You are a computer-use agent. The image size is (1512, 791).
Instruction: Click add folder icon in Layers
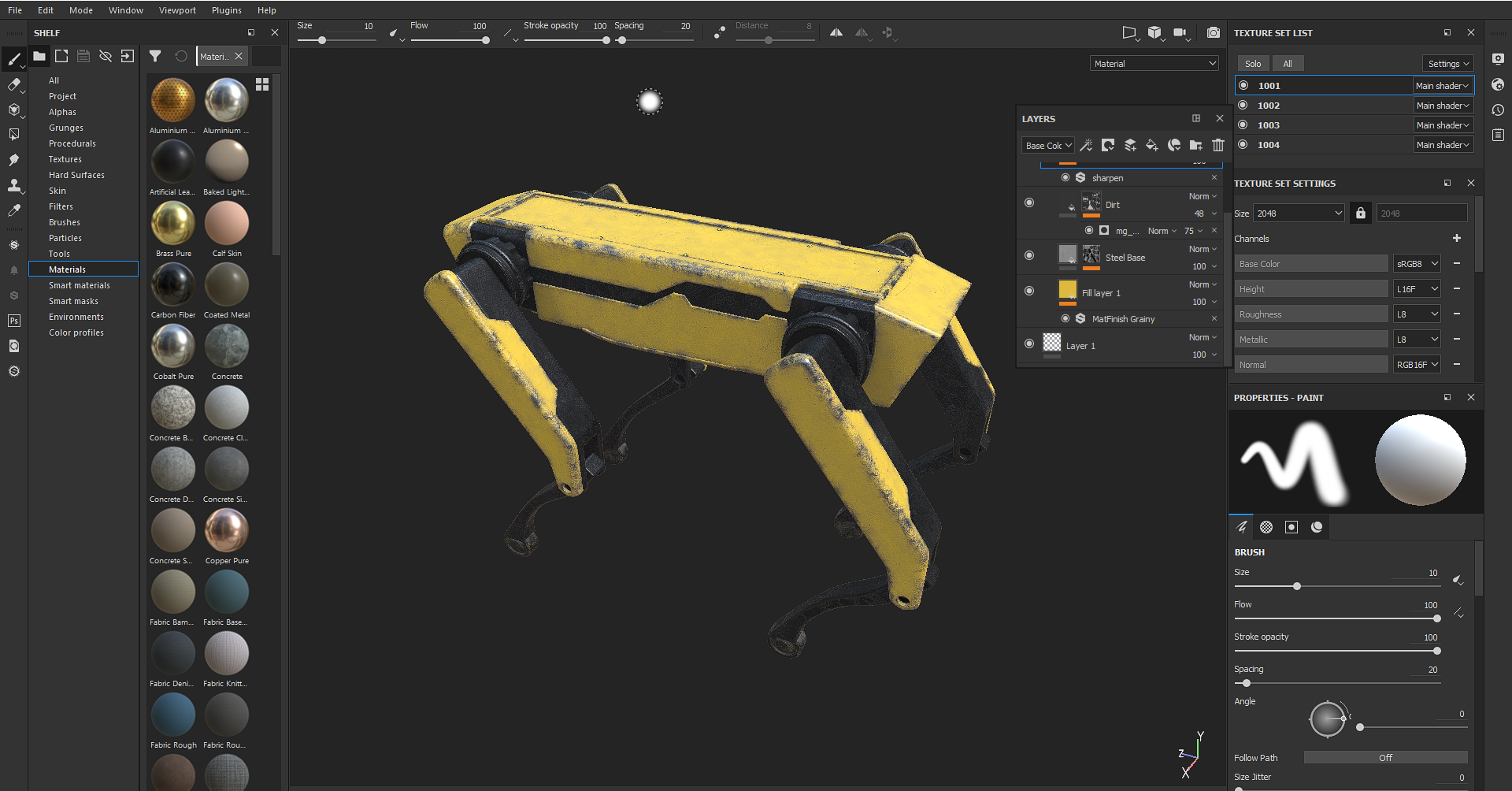[x=1196, y=145]
